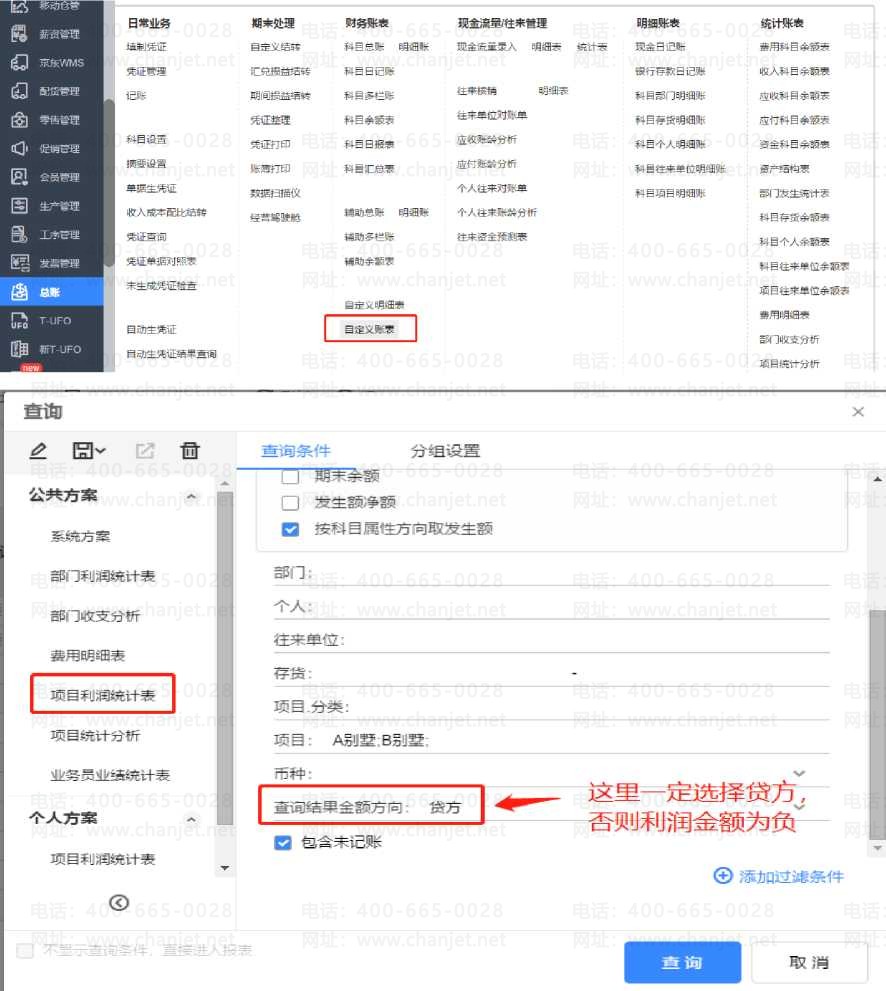Enable the 期末余额 checkbox

coord(291,477)
